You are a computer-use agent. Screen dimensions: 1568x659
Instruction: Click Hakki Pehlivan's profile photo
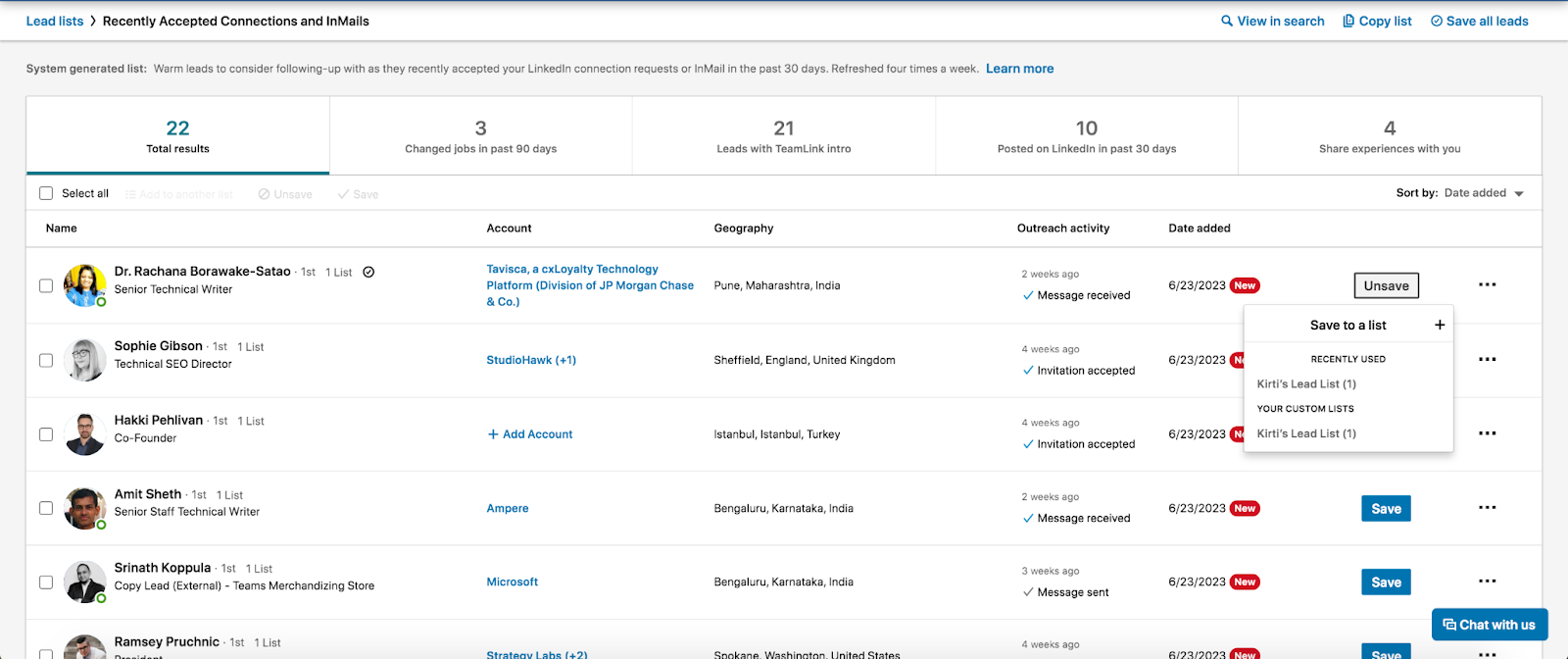(x=84, y=434)
